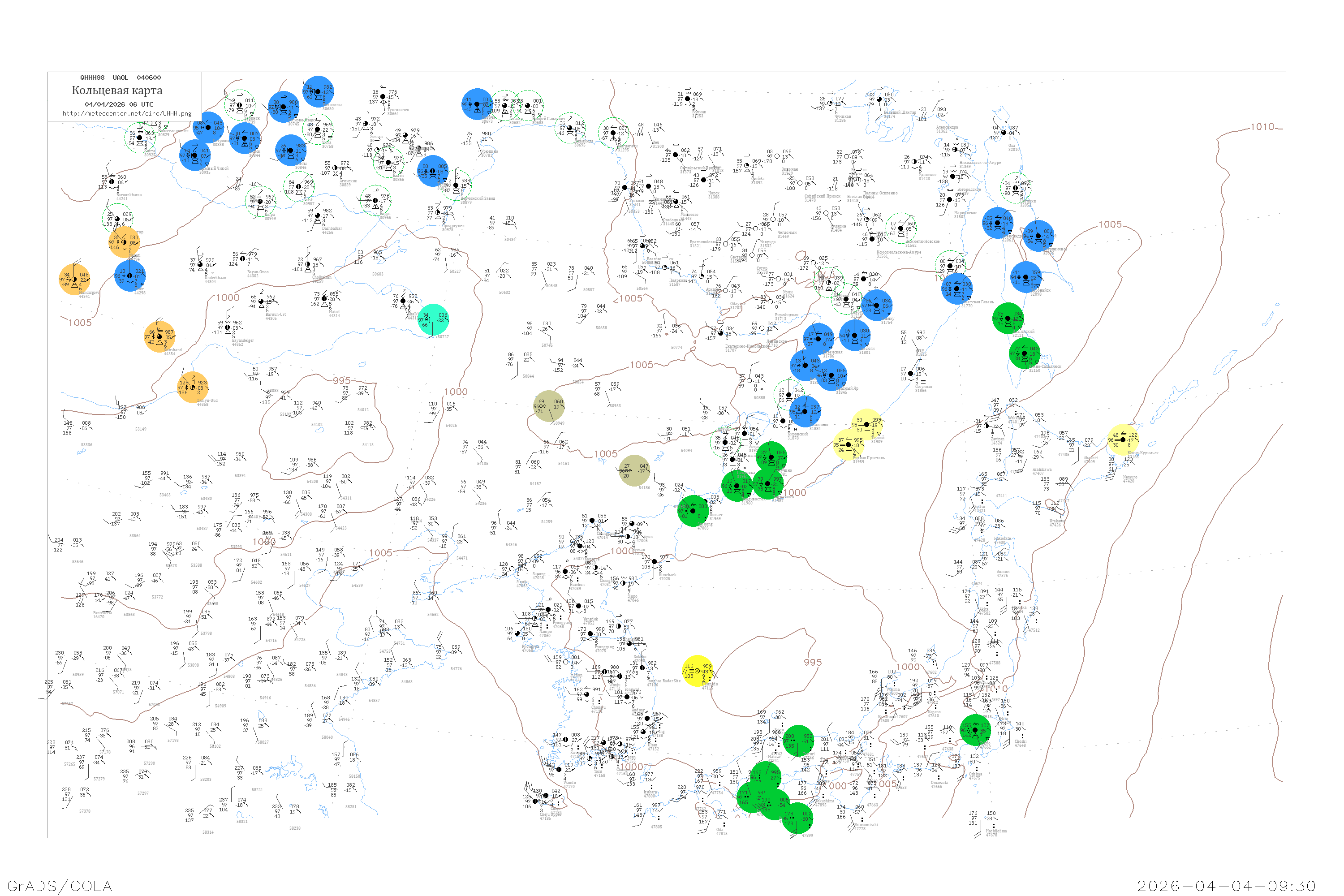Viewport: 1344px width, 896px height.
Task: Select the green Партизанск 31987 station circle
Action: [x=767, y=483]
